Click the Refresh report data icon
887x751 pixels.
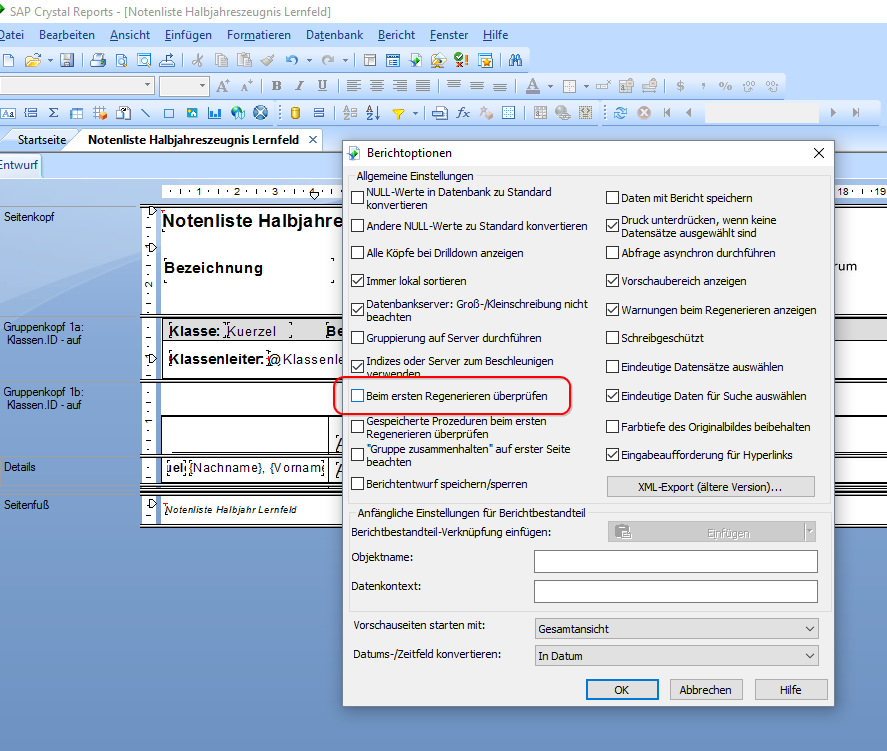click(x=621, y=113)
